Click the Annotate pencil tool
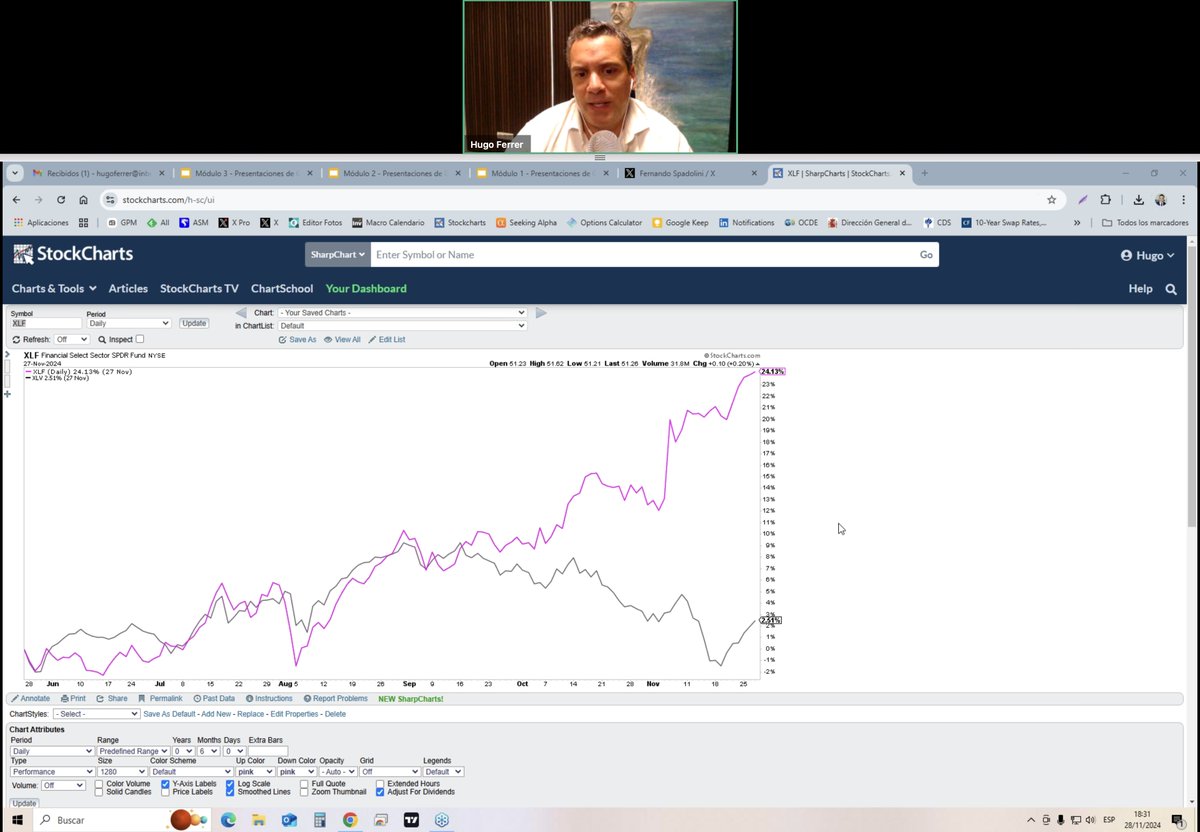 coord(30,699)
